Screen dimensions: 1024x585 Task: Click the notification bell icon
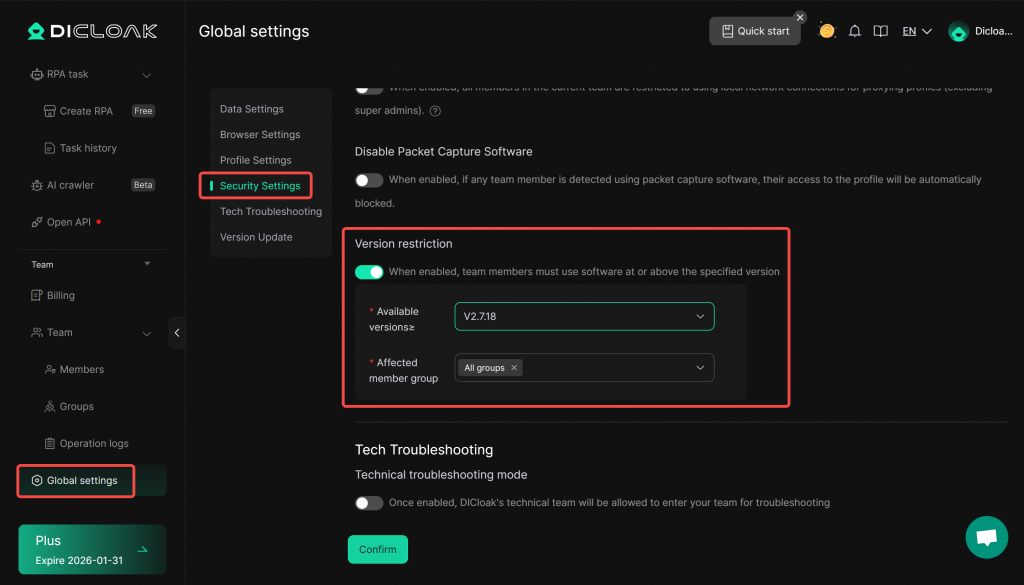point(854,31)
